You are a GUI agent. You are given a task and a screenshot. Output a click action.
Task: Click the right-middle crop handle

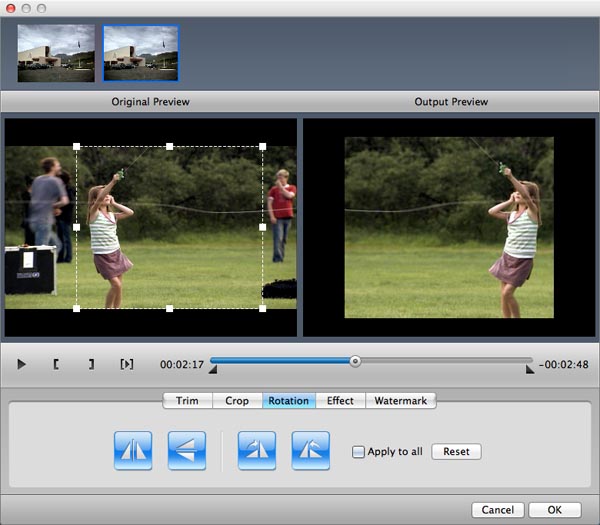(262, 227)
